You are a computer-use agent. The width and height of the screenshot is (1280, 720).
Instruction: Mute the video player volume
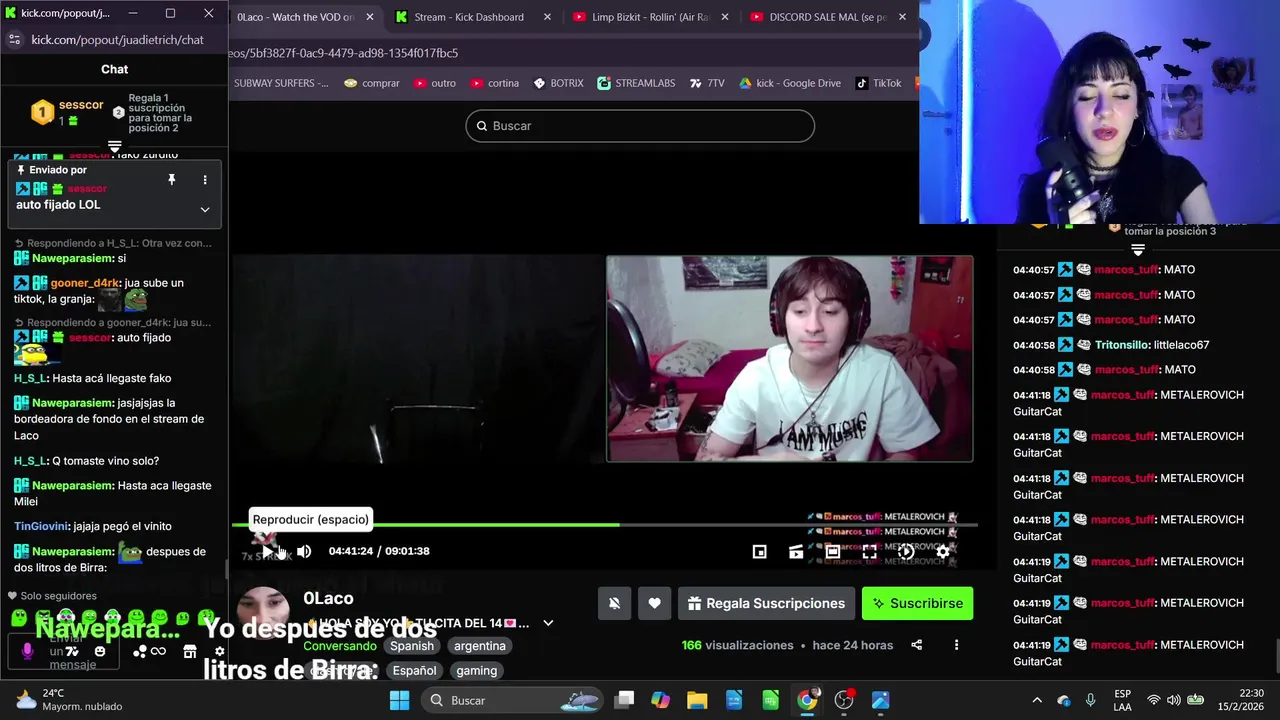pyautogui.click(x=304, y=551)
